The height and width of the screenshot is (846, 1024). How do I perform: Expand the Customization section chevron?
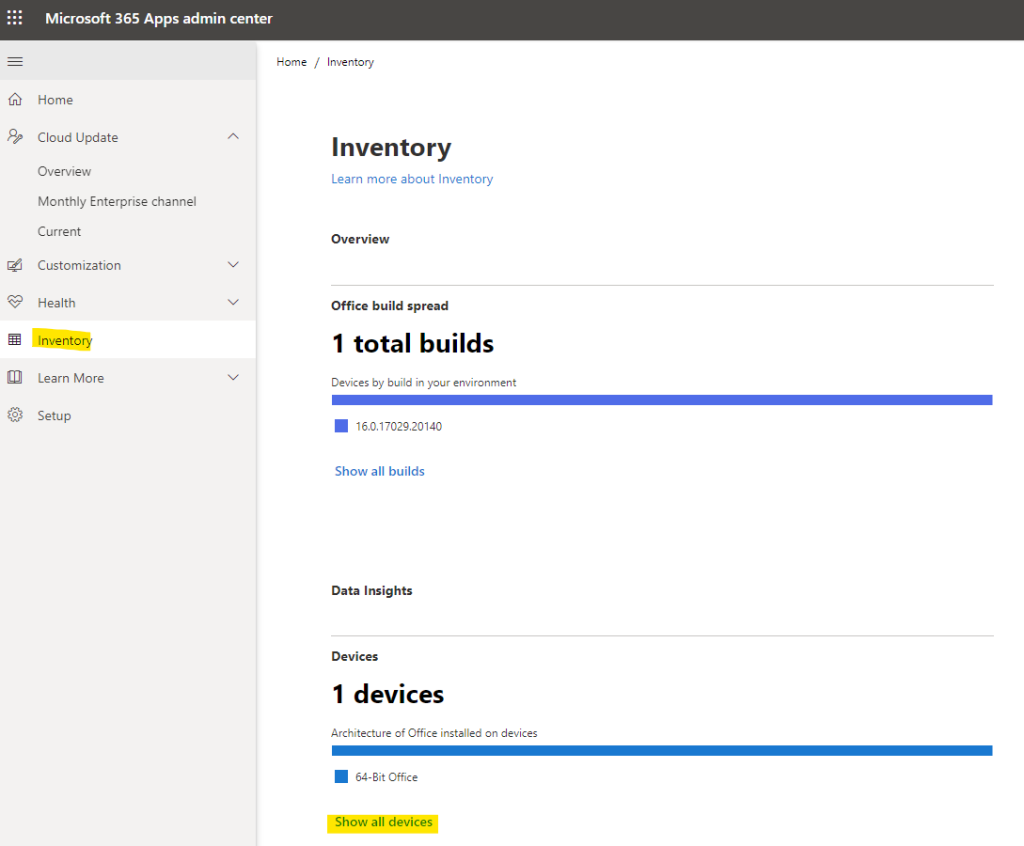[x=233, y=265]
